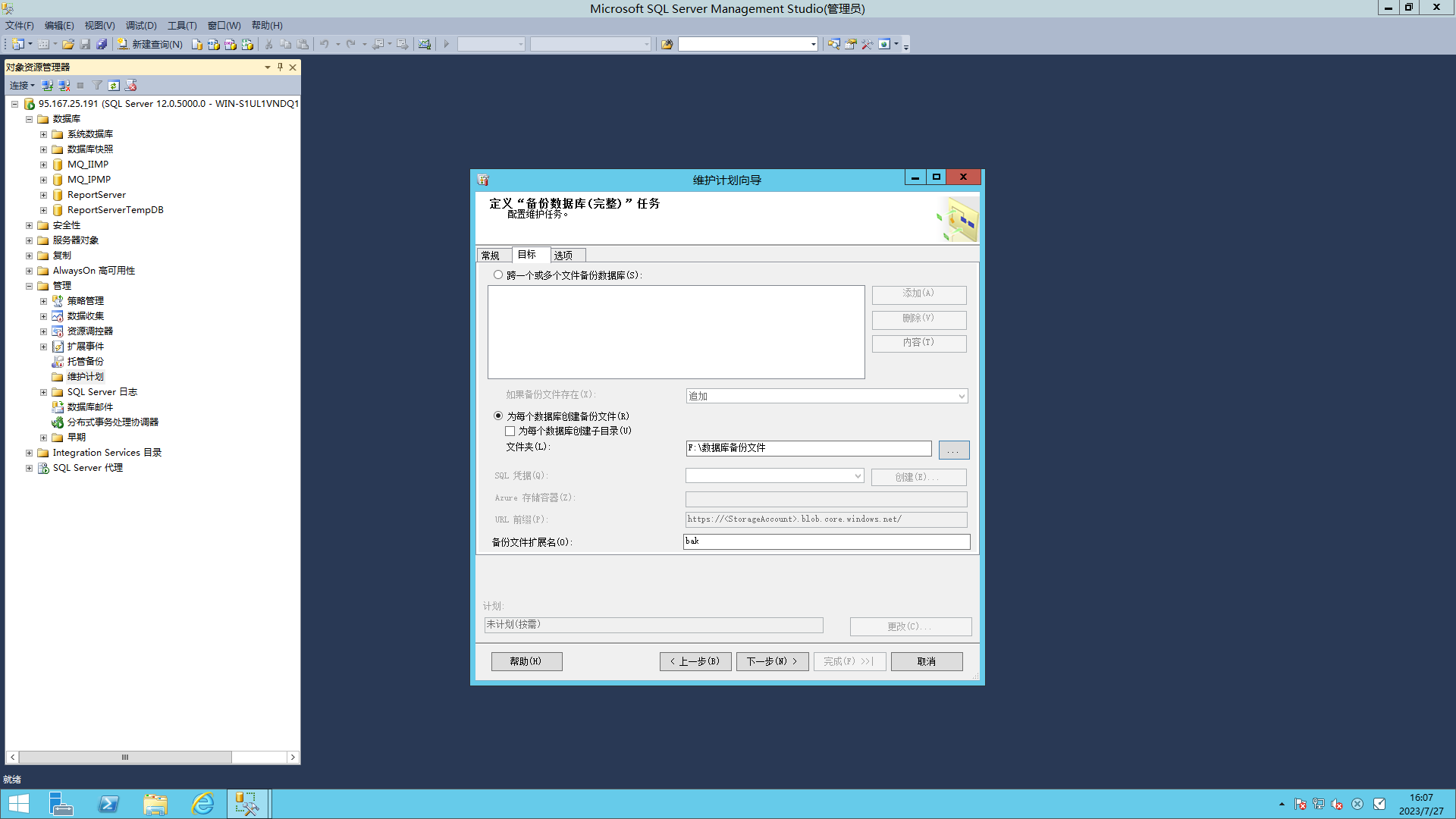Select create backup file for every database

498,416
